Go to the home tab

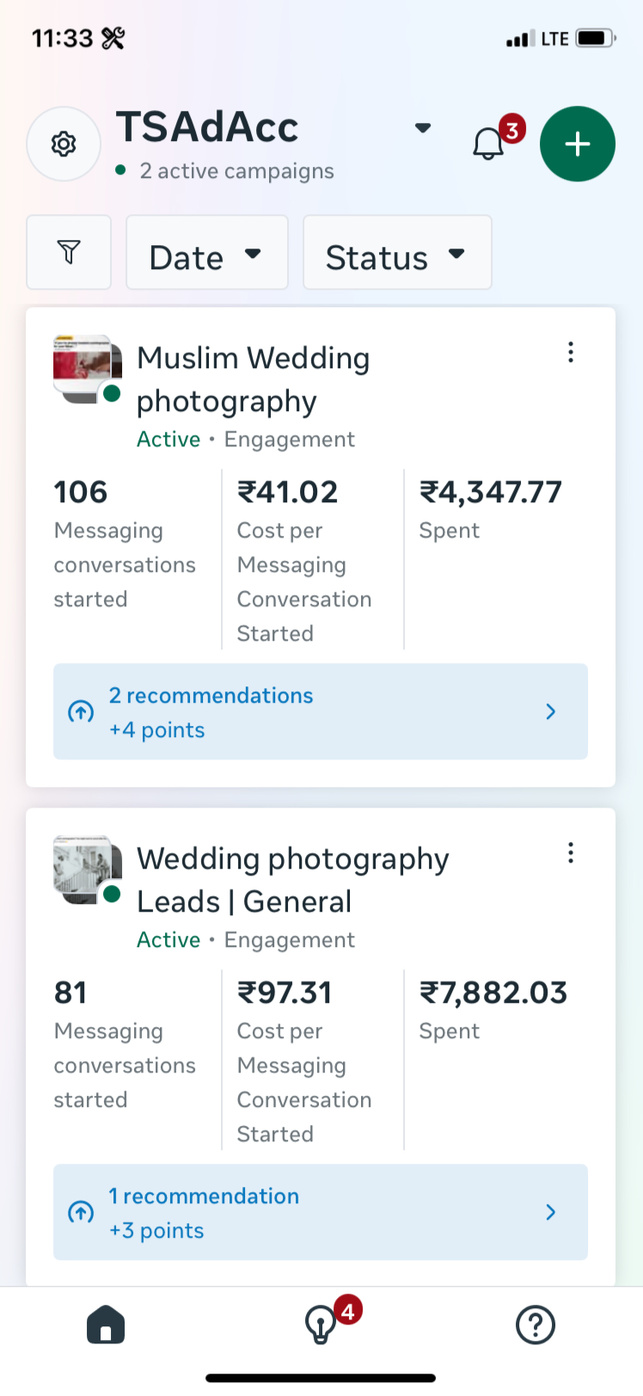point(106,1326)
